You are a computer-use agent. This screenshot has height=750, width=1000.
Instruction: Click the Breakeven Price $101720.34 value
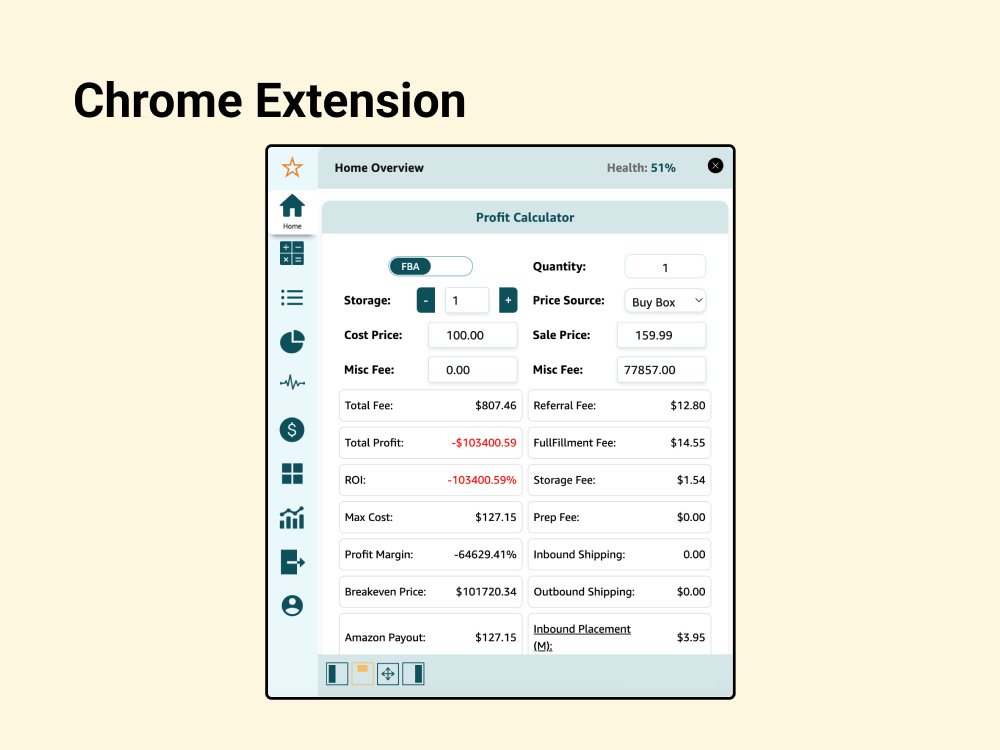pos(486,592)
